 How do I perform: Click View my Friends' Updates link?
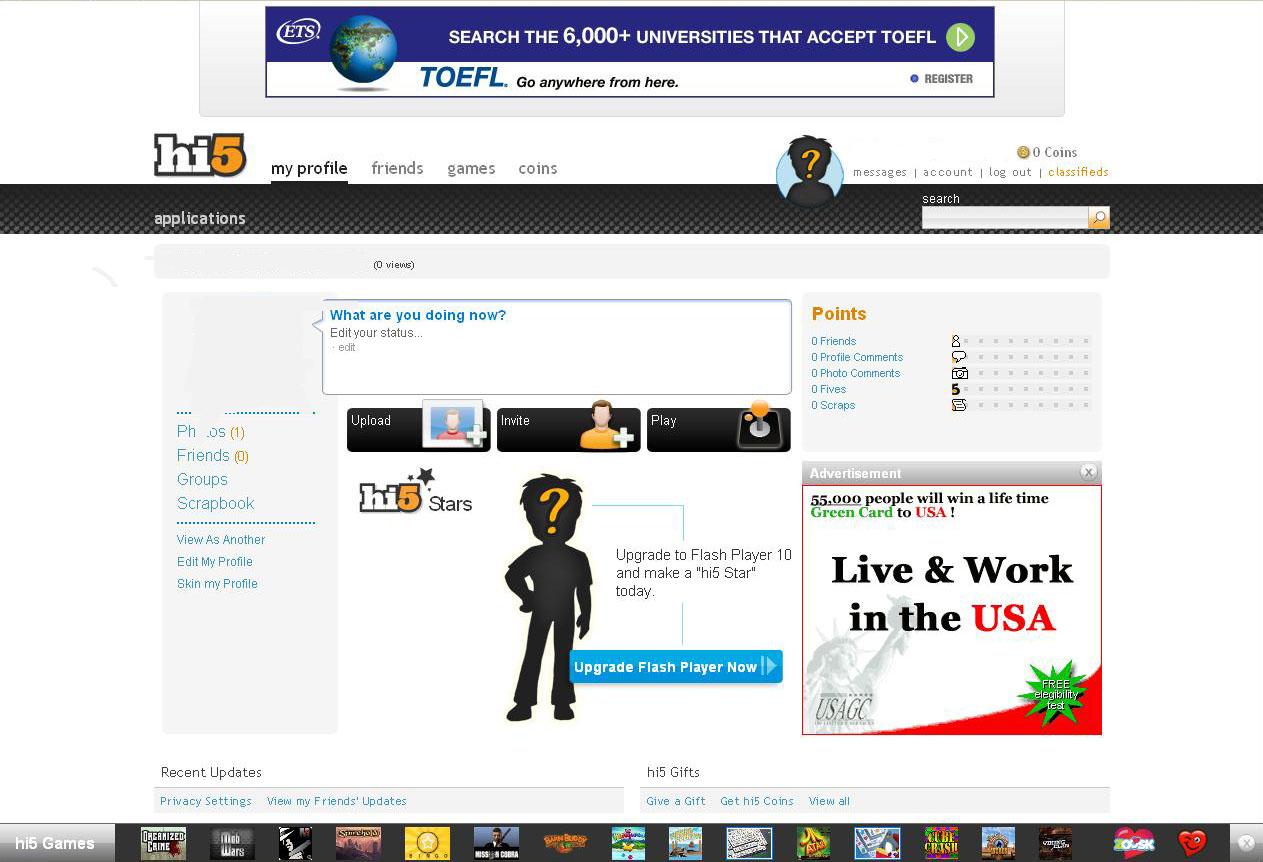tap(337, 801)
